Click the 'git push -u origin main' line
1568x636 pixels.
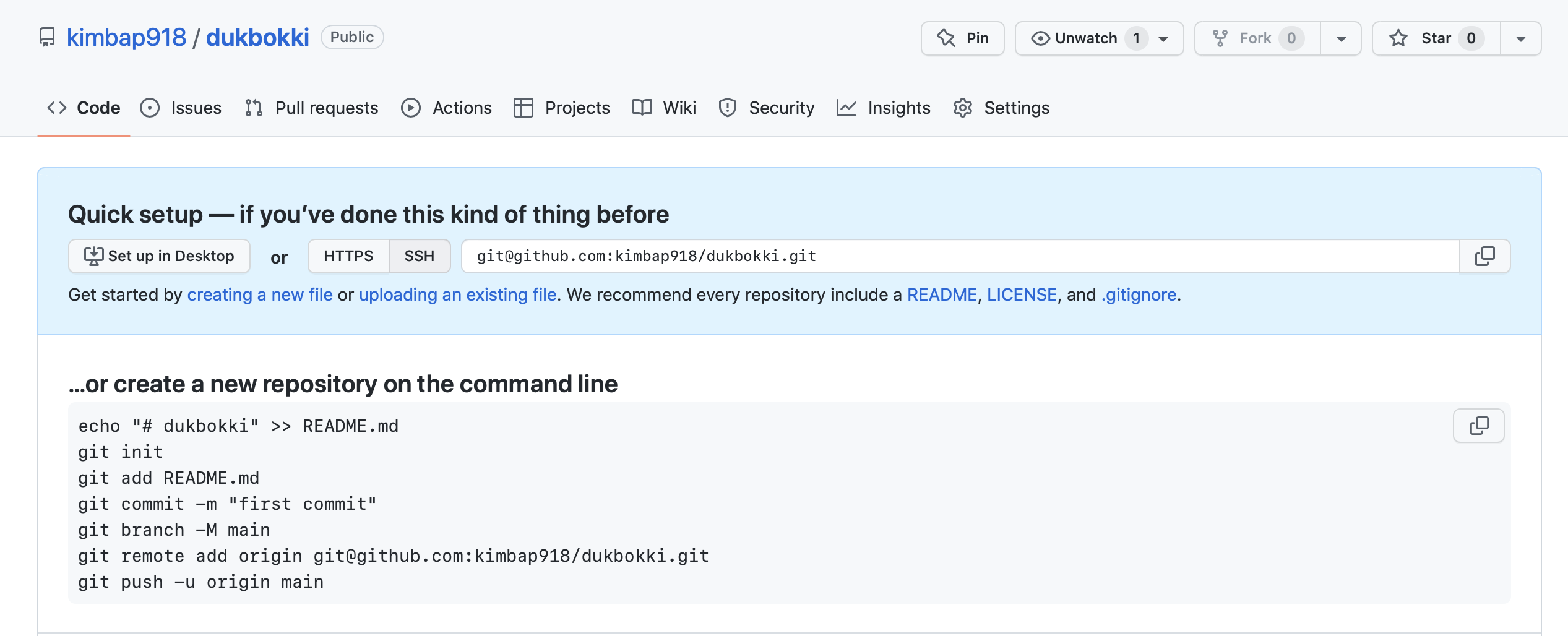pos(201,582)
